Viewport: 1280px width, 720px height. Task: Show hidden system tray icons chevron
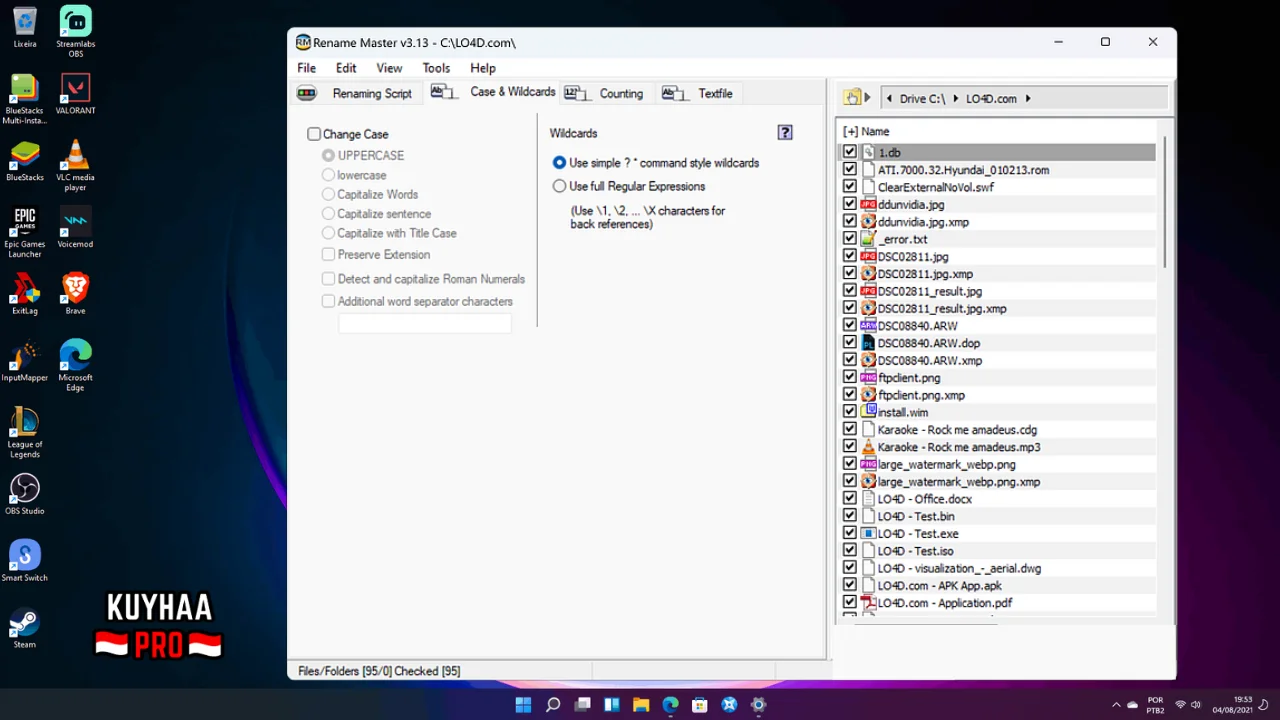pos(1116,705)
